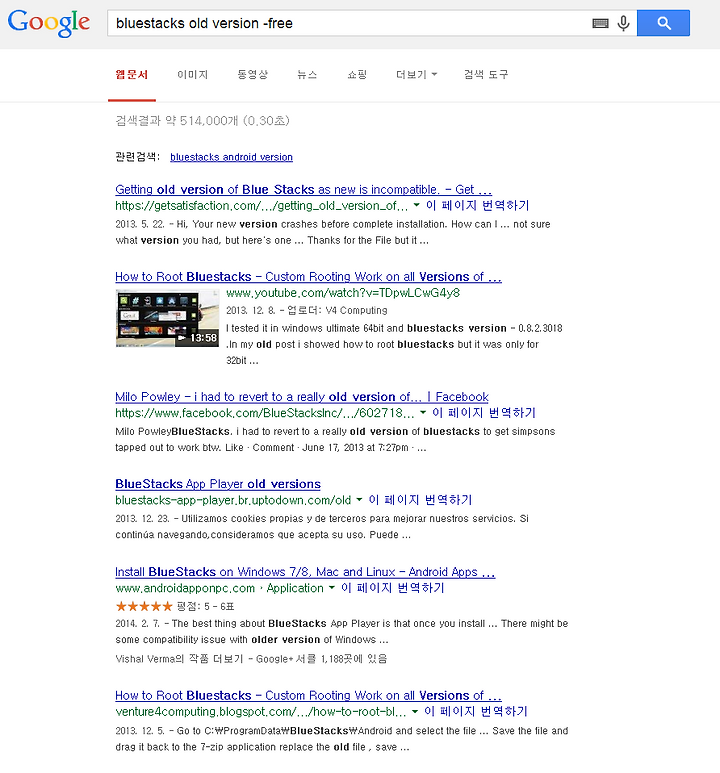Open the on-screen keyboard icon
Viewport: 720px width, 773px height.
click(x=600, y=23)
